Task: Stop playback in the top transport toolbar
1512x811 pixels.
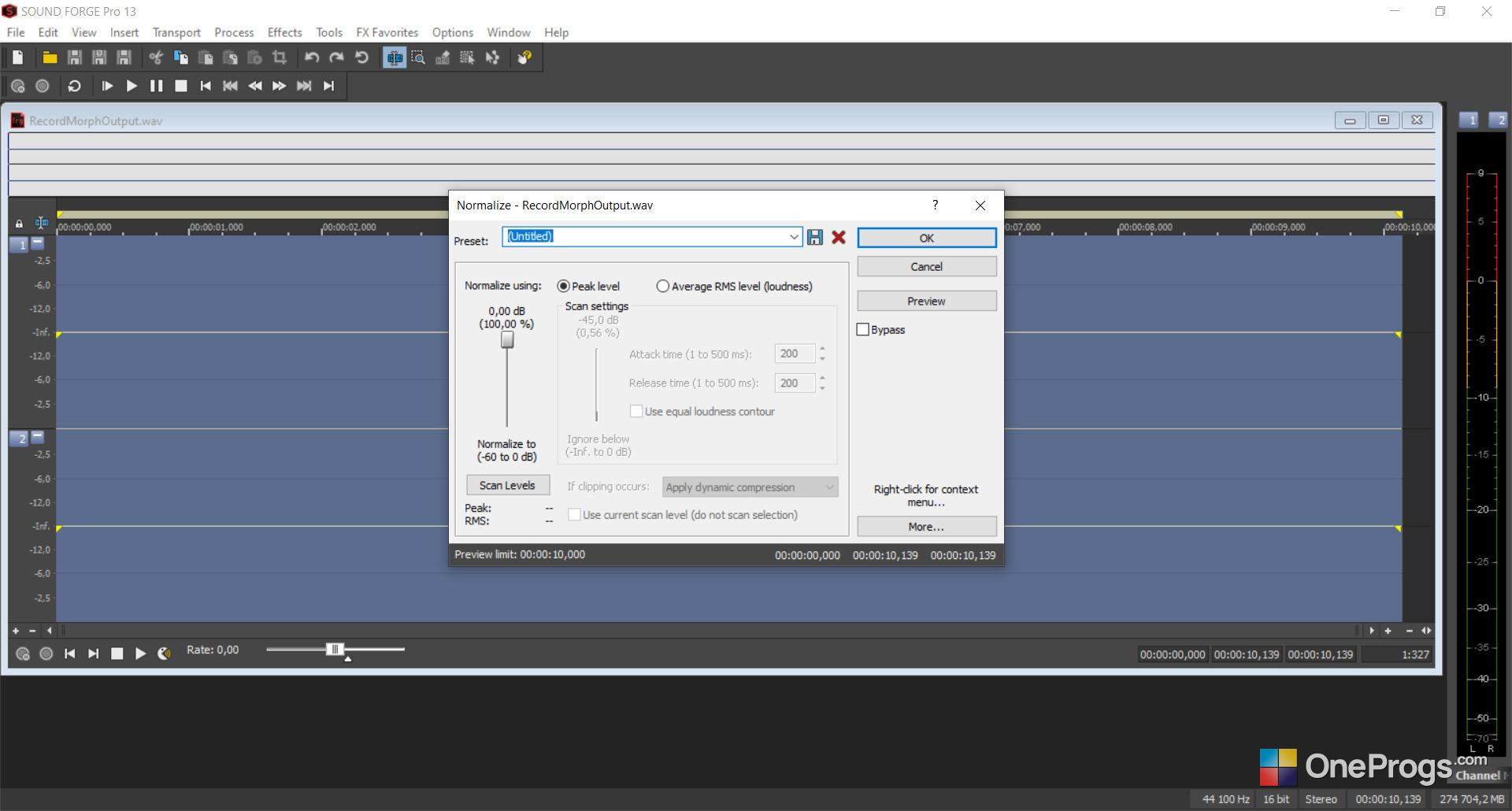Action: (x=181, y=86)
